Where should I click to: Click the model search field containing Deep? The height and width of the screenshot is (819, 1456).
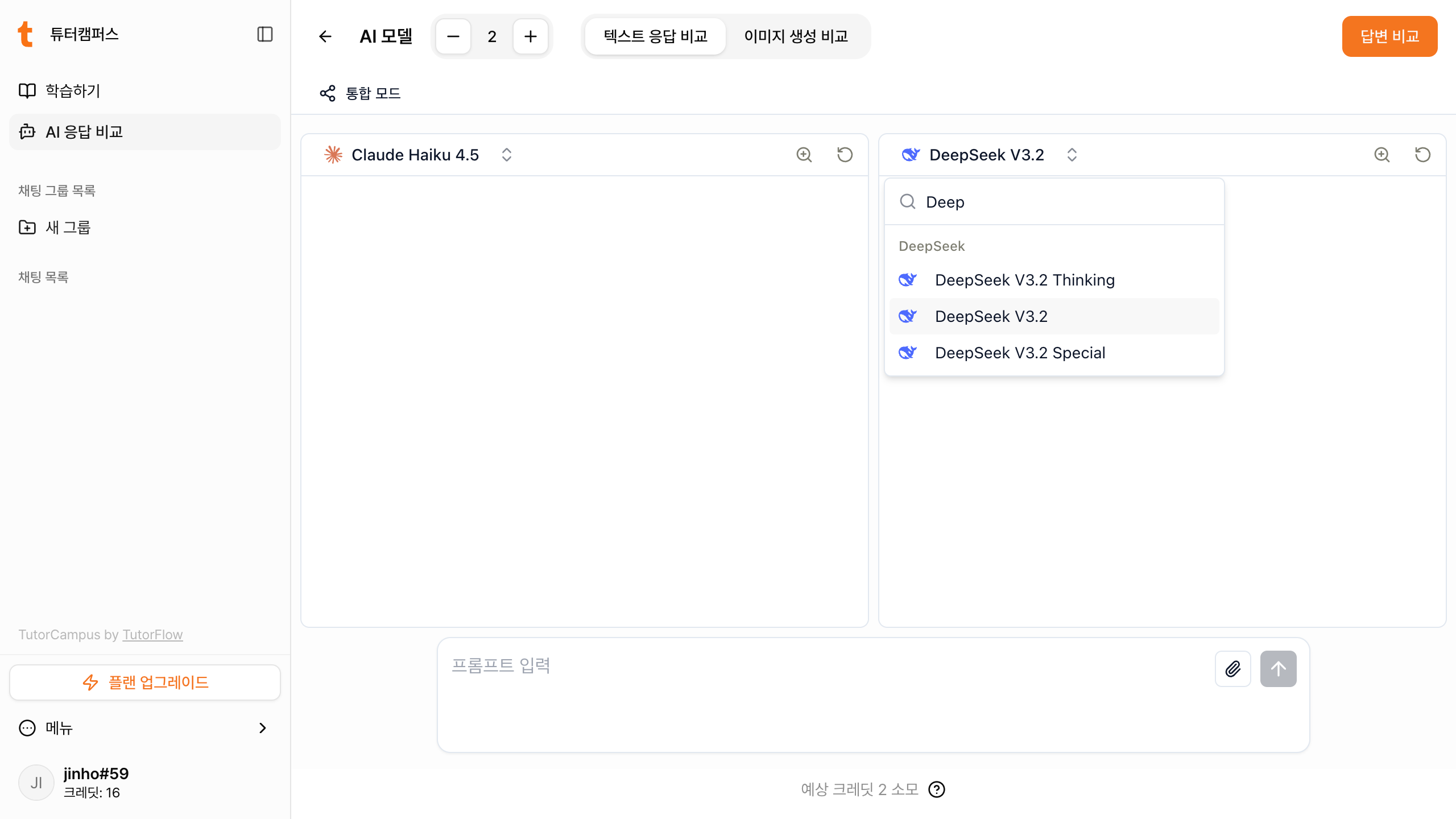(x=1054, y=202)
